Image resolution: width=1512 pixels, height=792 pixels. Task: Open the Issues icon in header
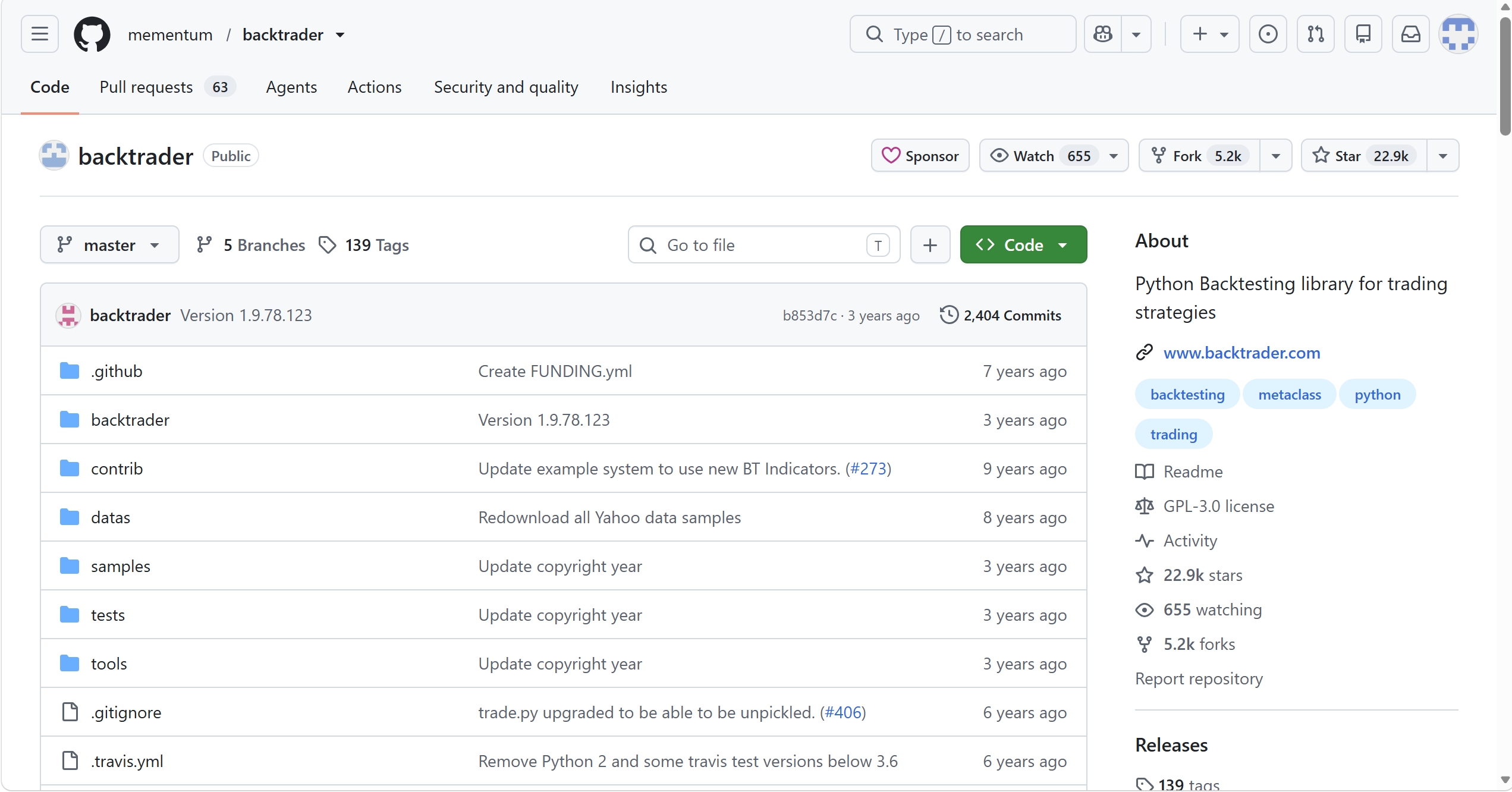pyautogui.click(x=1268, y=34)
